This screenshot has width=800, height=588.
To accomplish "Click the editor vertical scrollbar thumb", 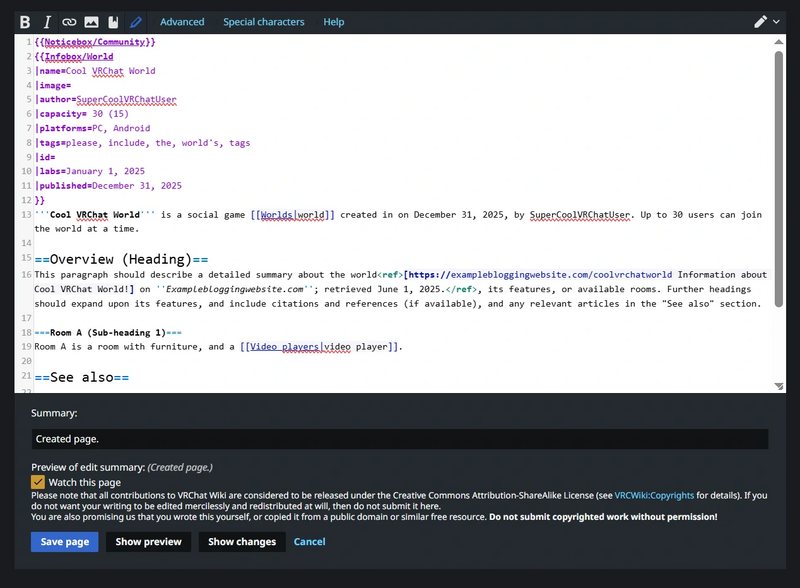I will (x=779, y=179).
